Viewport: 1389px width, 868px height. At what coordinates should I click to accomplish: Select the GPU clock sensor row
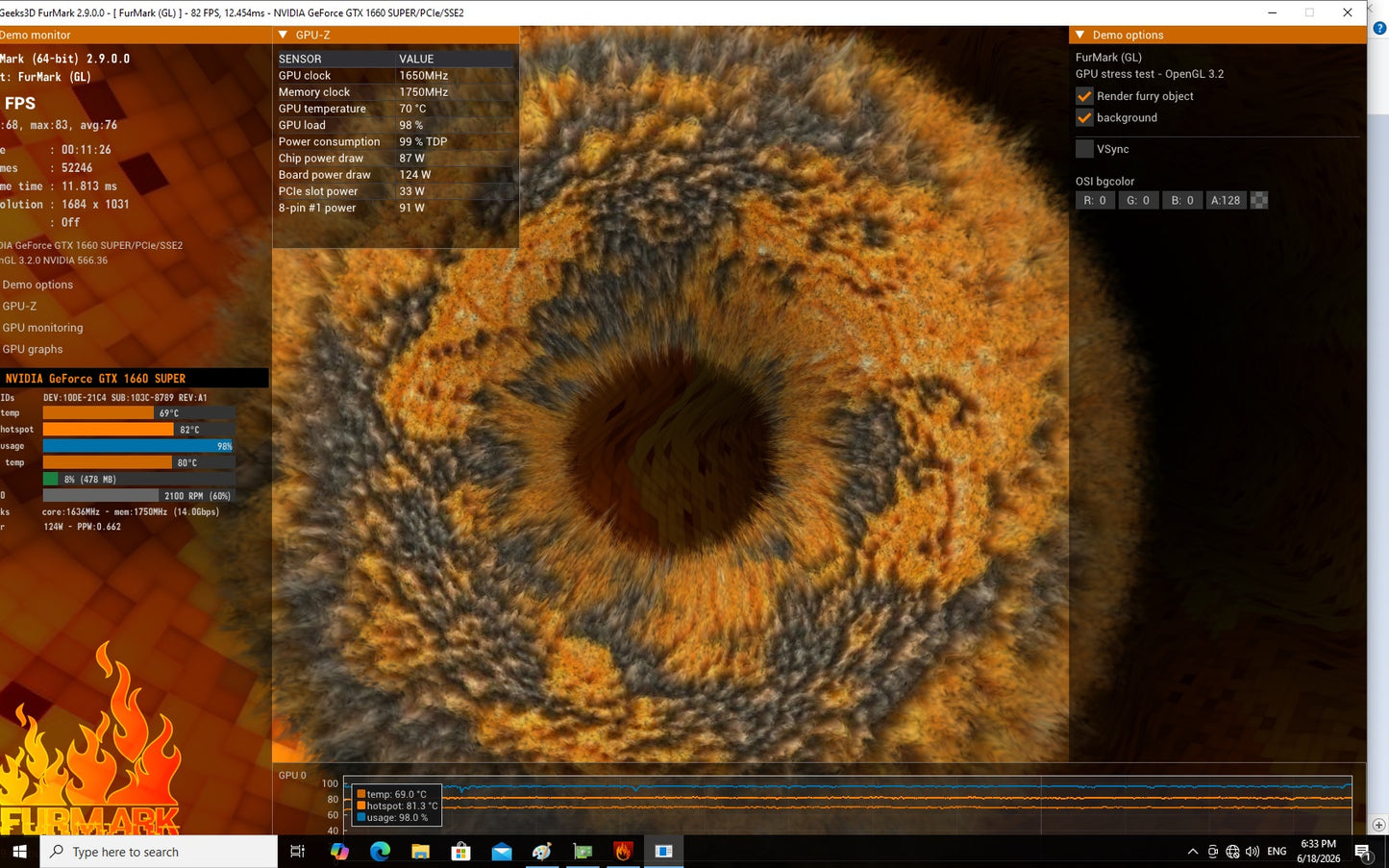pos(395,76)
